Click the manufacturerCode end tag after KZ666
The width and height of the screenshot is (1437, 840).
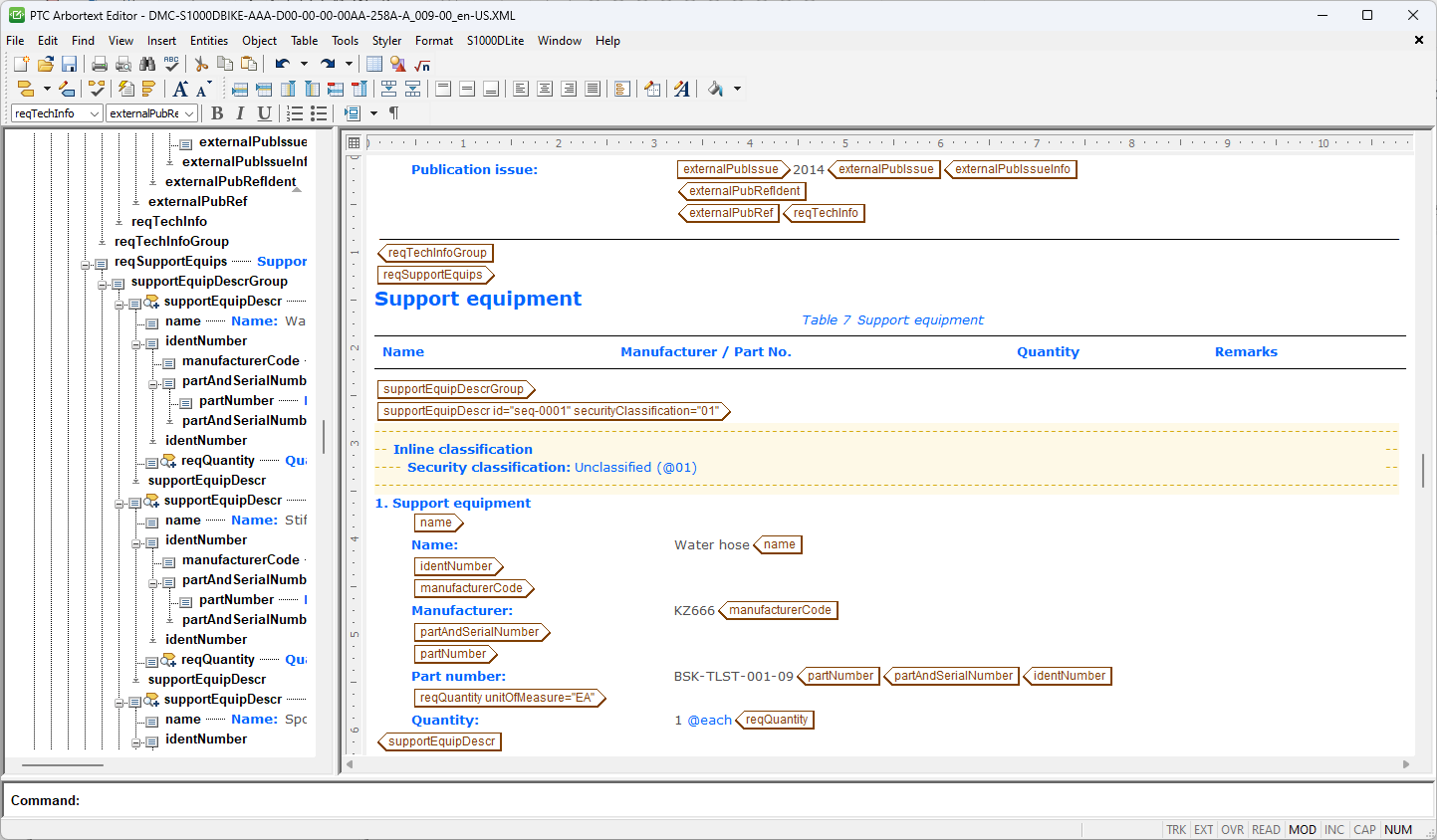click(x=778, y=610)
